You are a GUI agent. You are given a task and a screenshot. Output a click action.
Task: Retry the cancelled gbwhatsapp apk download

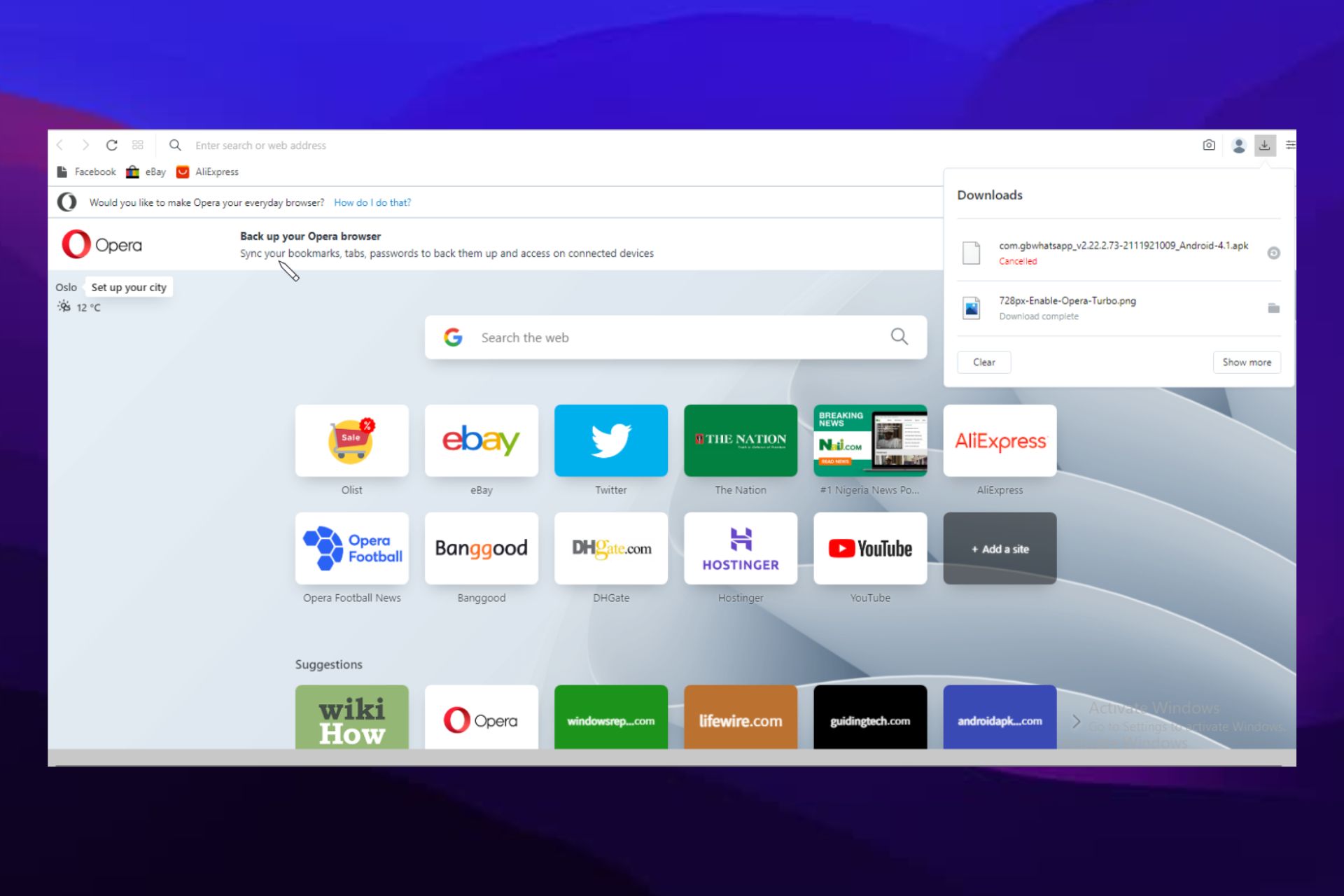(1274, 253)
